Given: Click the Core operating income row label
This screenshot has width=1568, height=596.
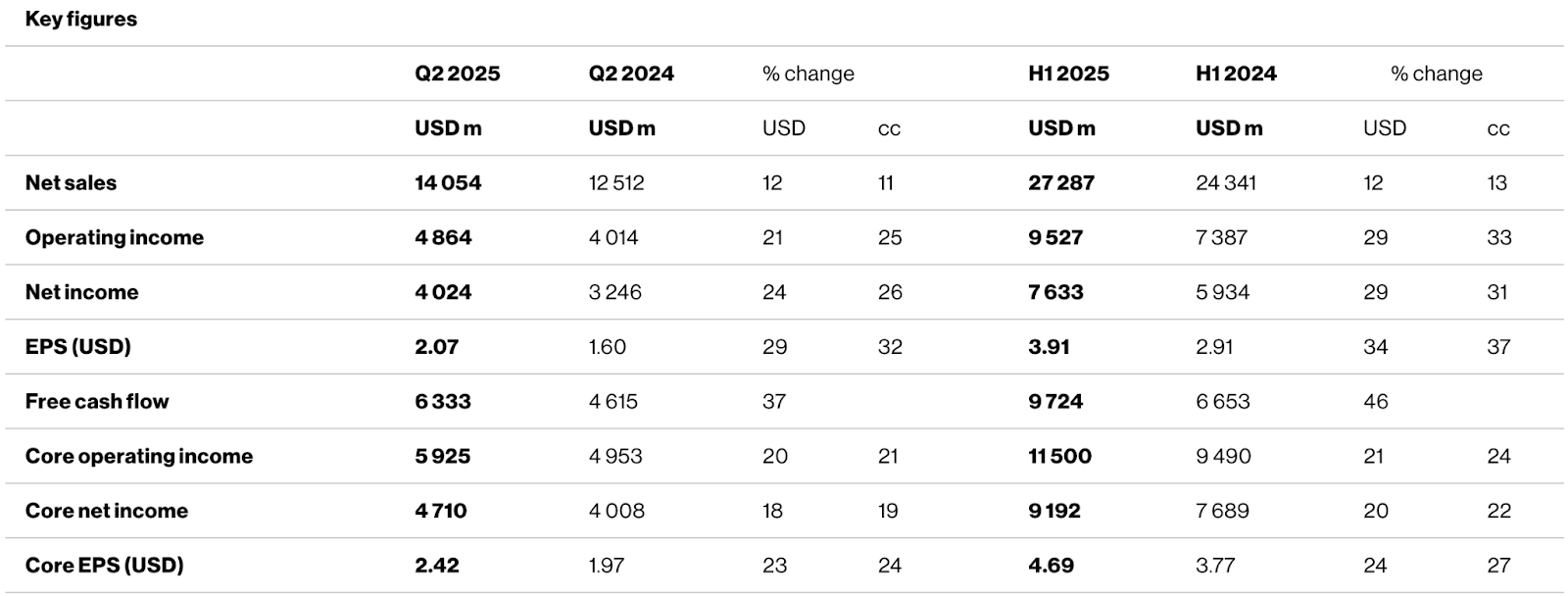Looking at the screenshot, I should click(x=139, y=456).
